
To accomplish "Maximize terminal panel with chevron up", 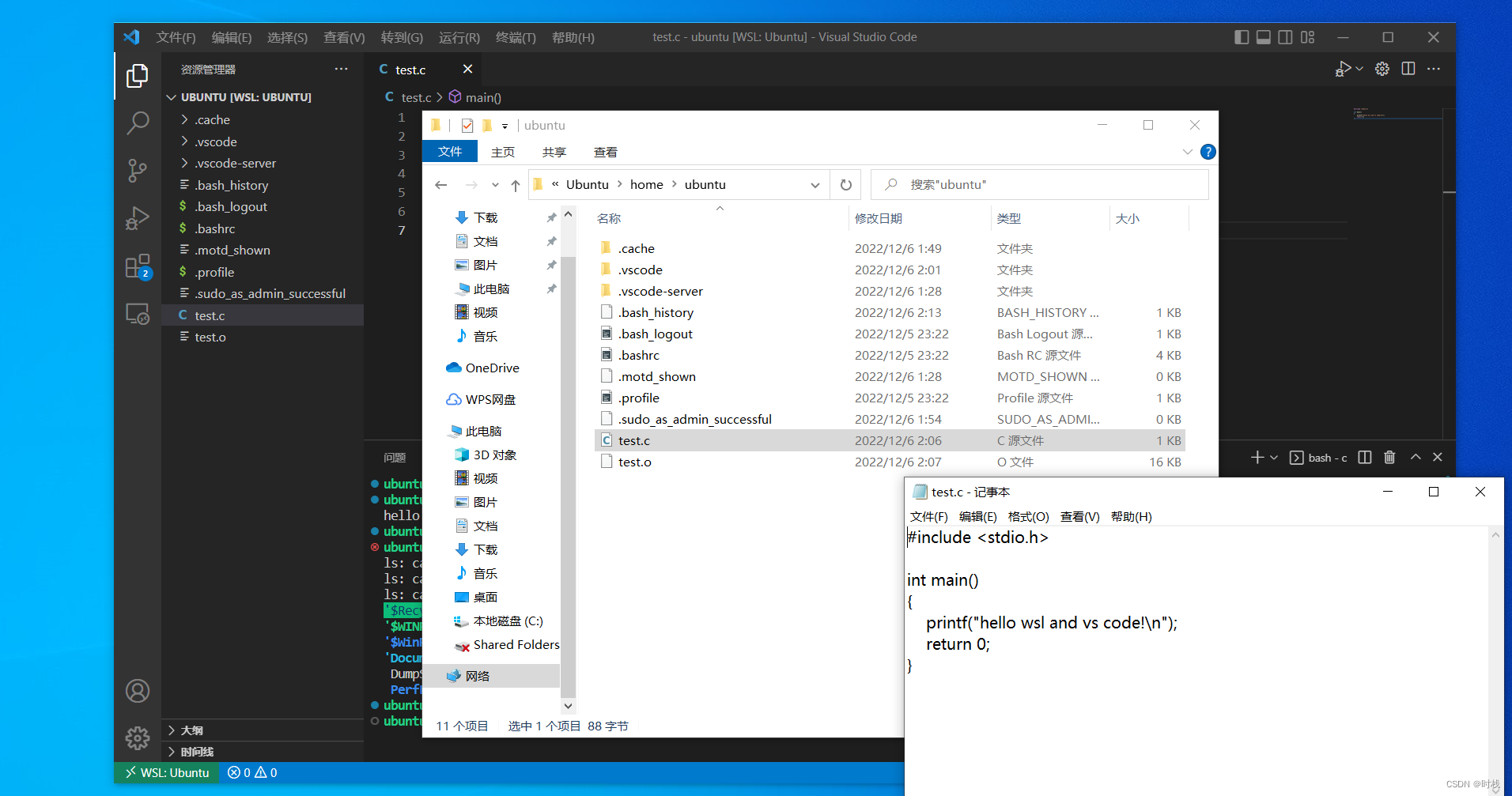I will click(1416, 457).
